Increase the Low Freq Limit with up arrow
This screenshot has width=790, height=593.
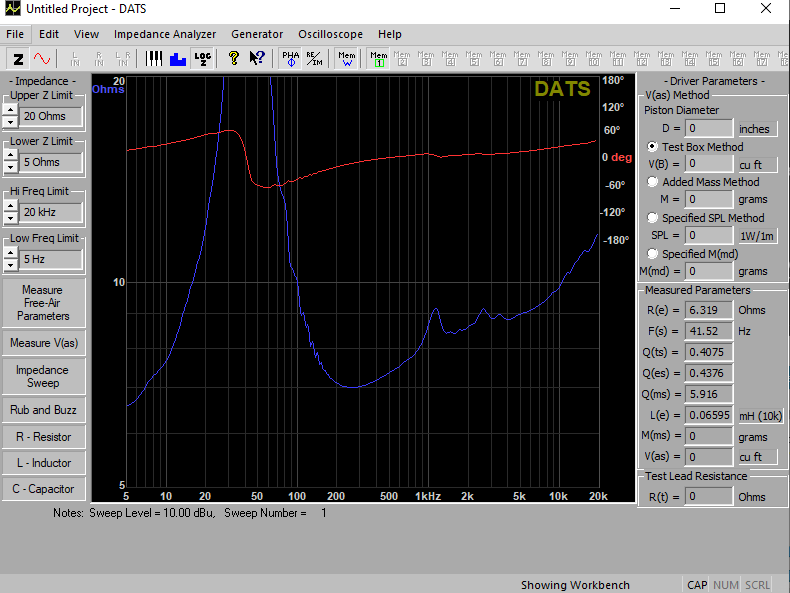tap(11, 253)
